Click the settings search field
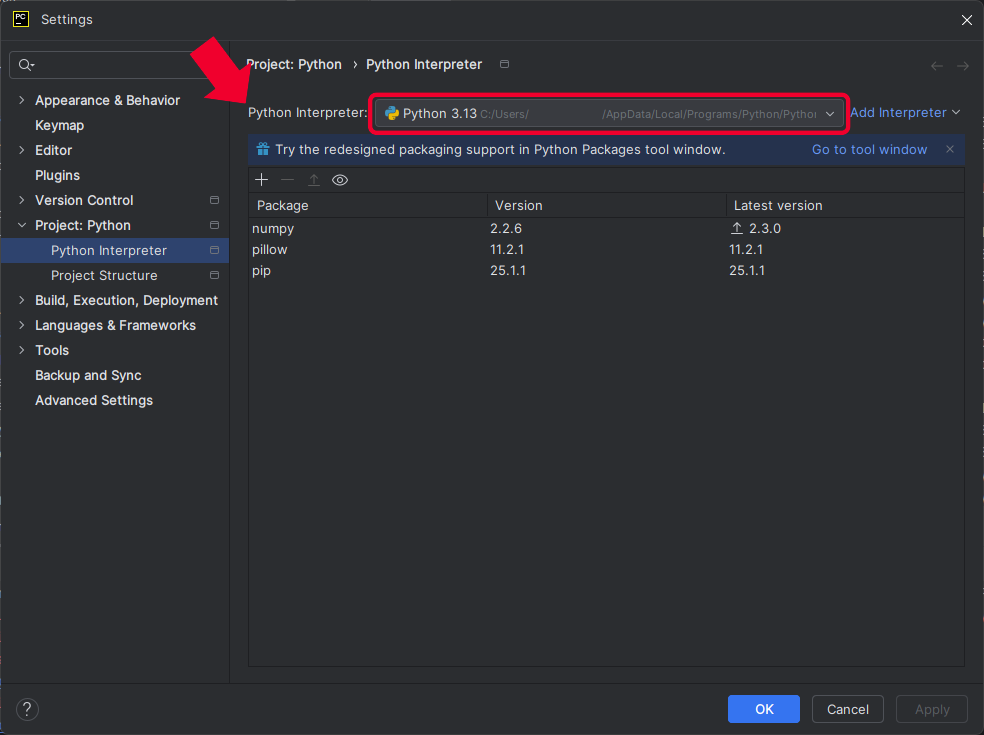 tap(120, 65)
